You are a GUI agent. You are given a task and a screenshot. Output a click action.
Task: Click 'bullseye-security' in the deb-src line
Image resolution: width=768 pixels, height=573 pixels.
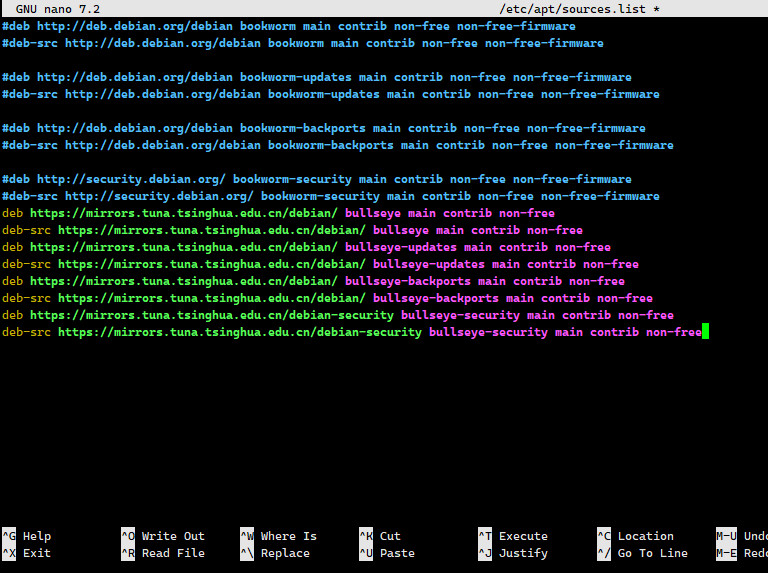pos(488,332)
